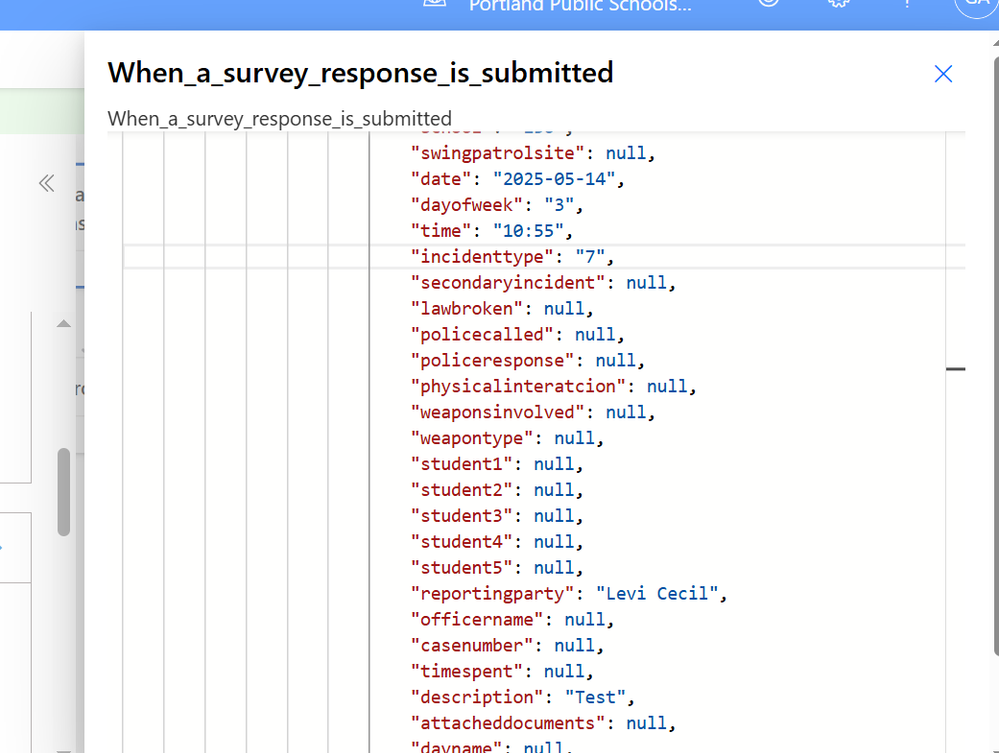The width and height of the screenshot is (999, 753).
Task: Select the "Levi Cecil" reportingparty value
Action: tap(657, 594)
